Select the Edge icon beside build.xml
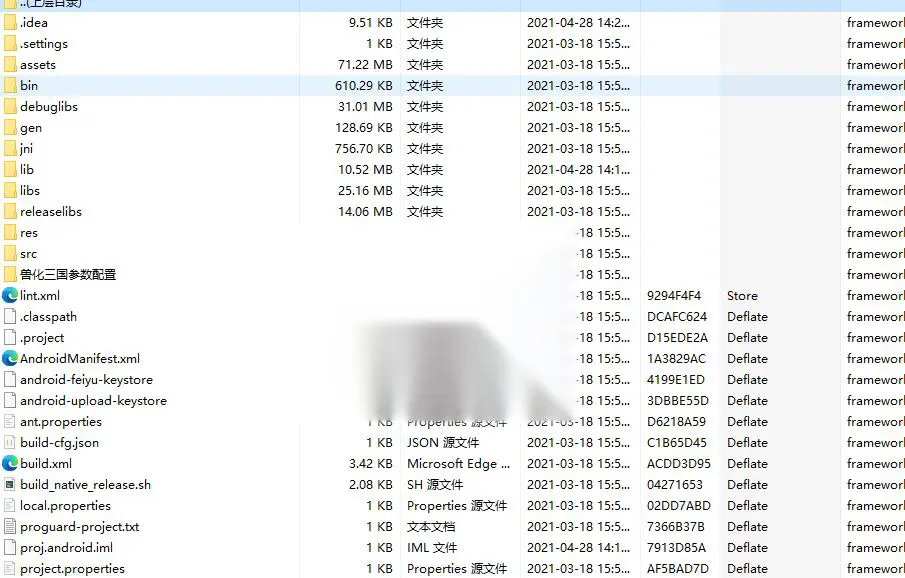Viewport: 905px width, 578px height. [x=10, y=464]
